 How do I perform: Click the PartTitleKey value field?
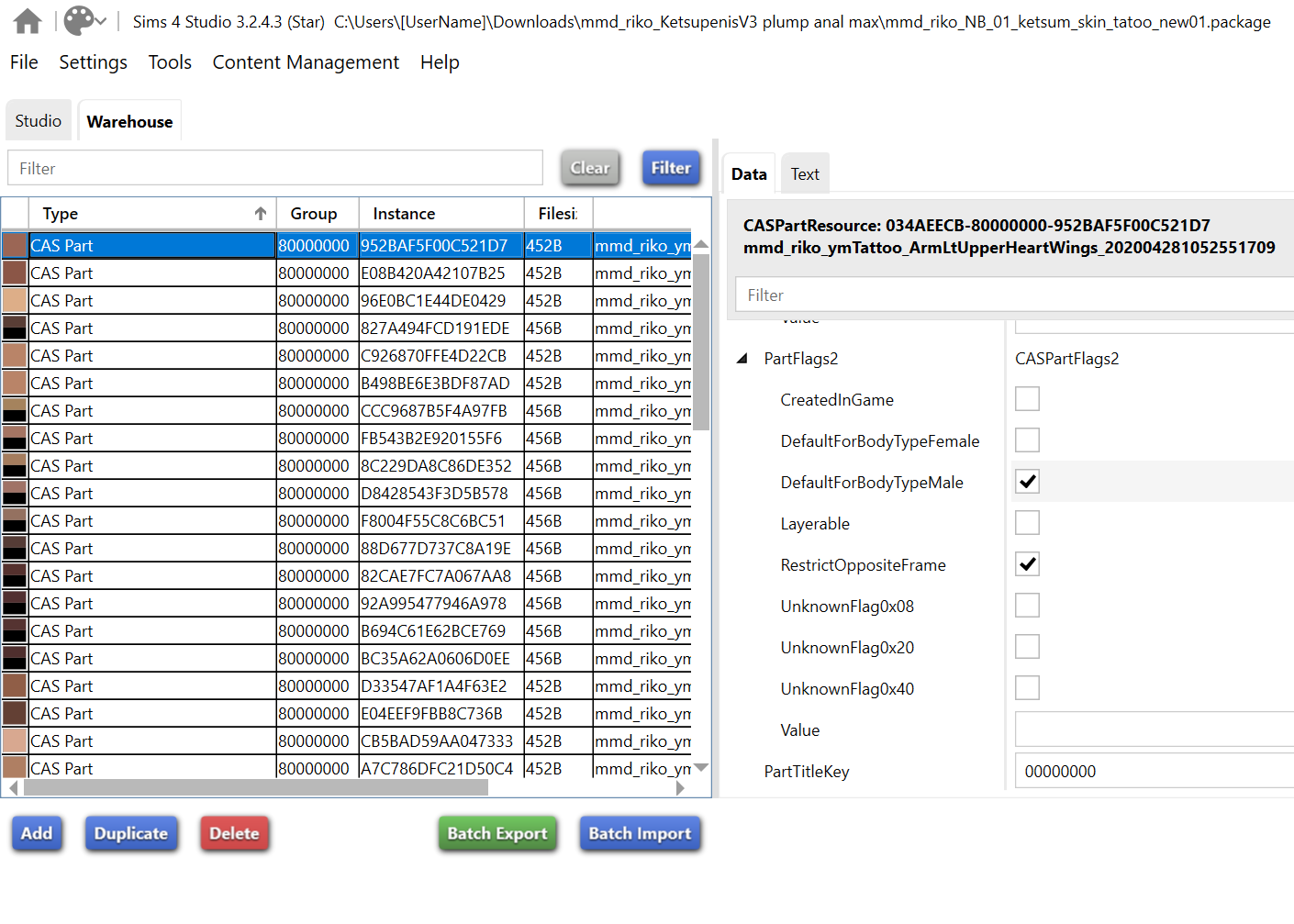click(x=1155, y=771)
